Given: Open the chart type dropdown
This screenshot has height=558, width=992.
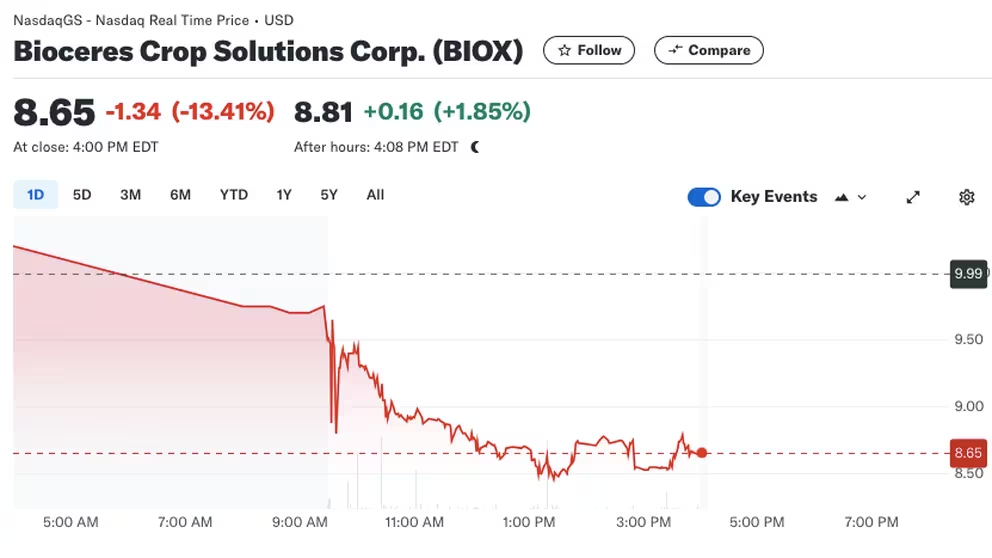Looking at the screenshot, I should pos(850,197).
